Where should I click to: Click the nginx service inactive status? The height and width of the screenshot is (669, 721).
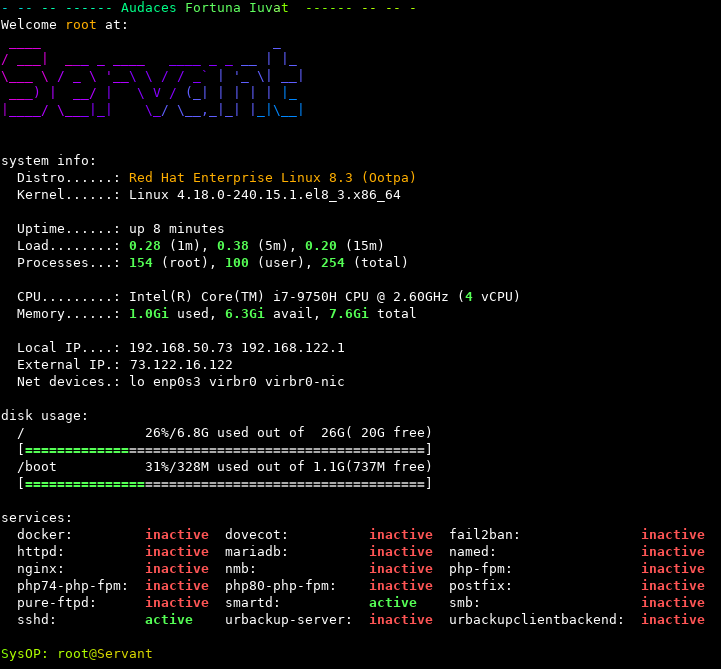coord(177,569)
